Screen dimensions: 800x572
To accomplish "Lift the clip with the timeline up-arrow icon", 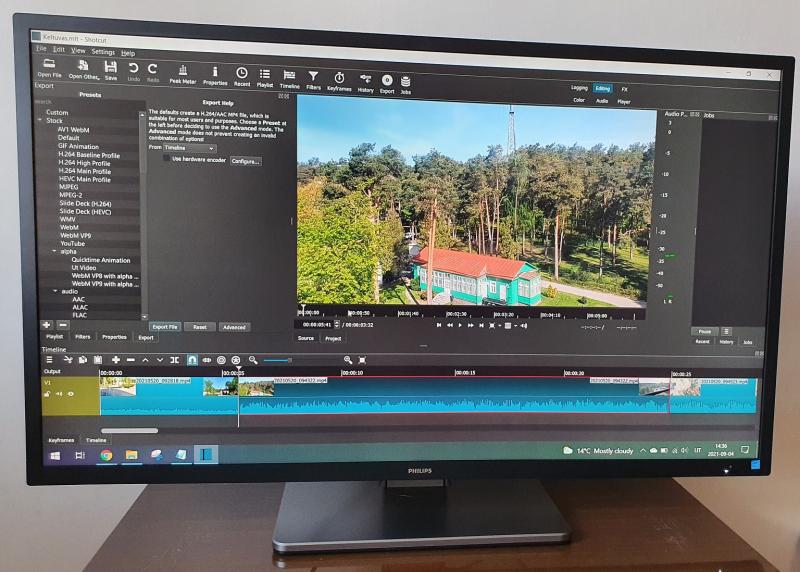I will pyautogui.click(x=145, y=360).
